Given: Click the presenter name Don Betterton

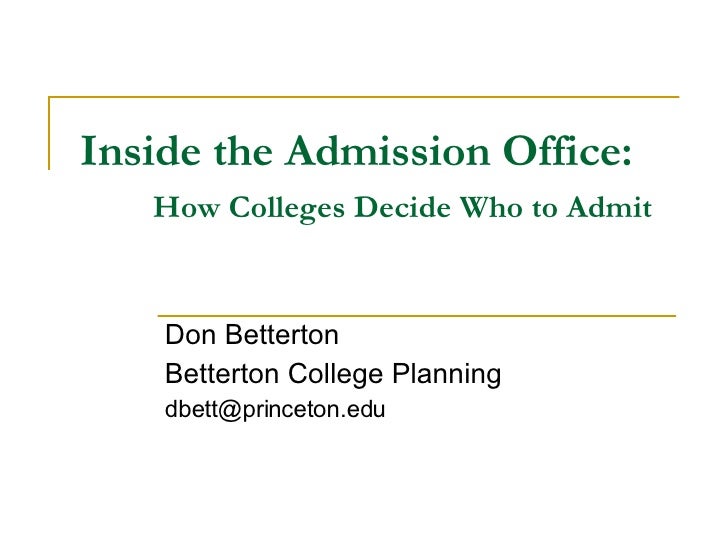Looking at the screenshot, I should click(252, 335).
